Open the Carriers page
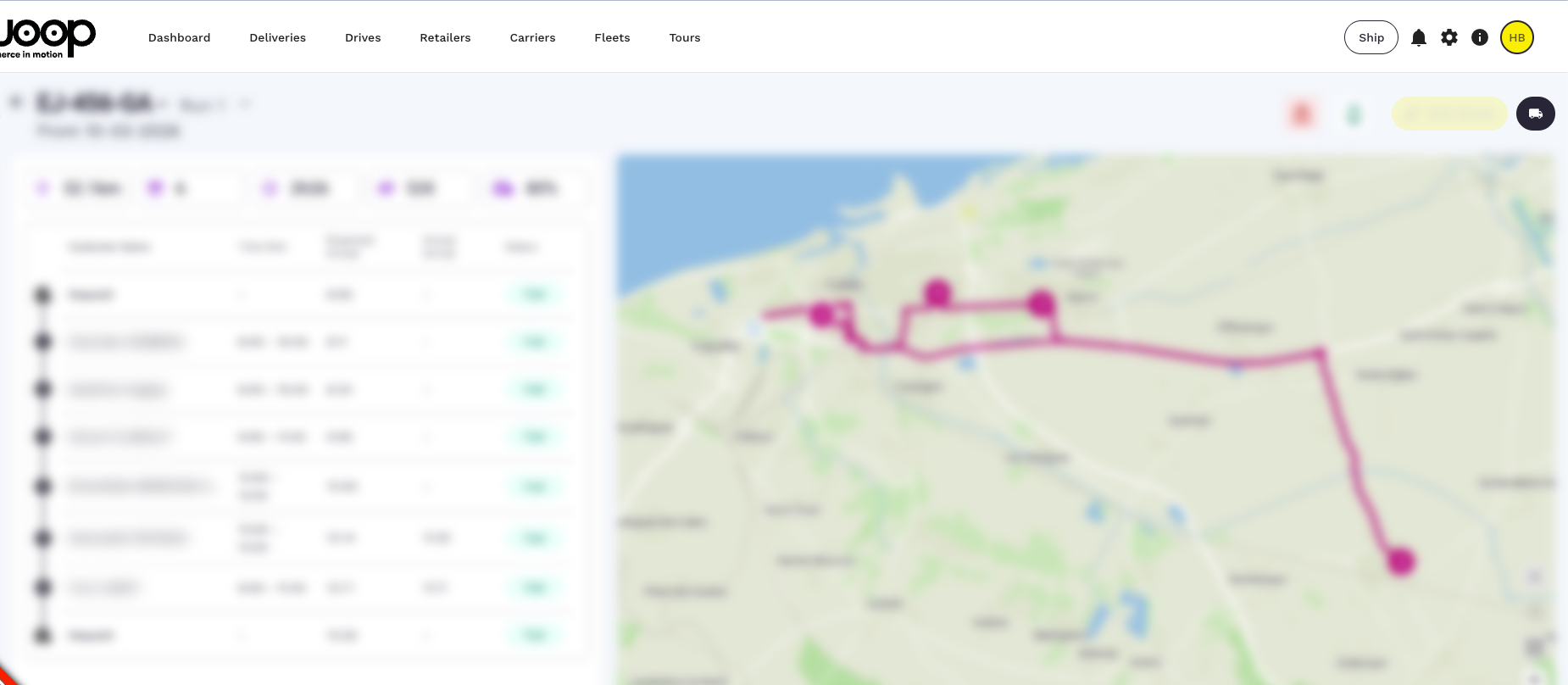This screenshot has height=685, width=1568. pyautogui.click(x=532, y=38)
